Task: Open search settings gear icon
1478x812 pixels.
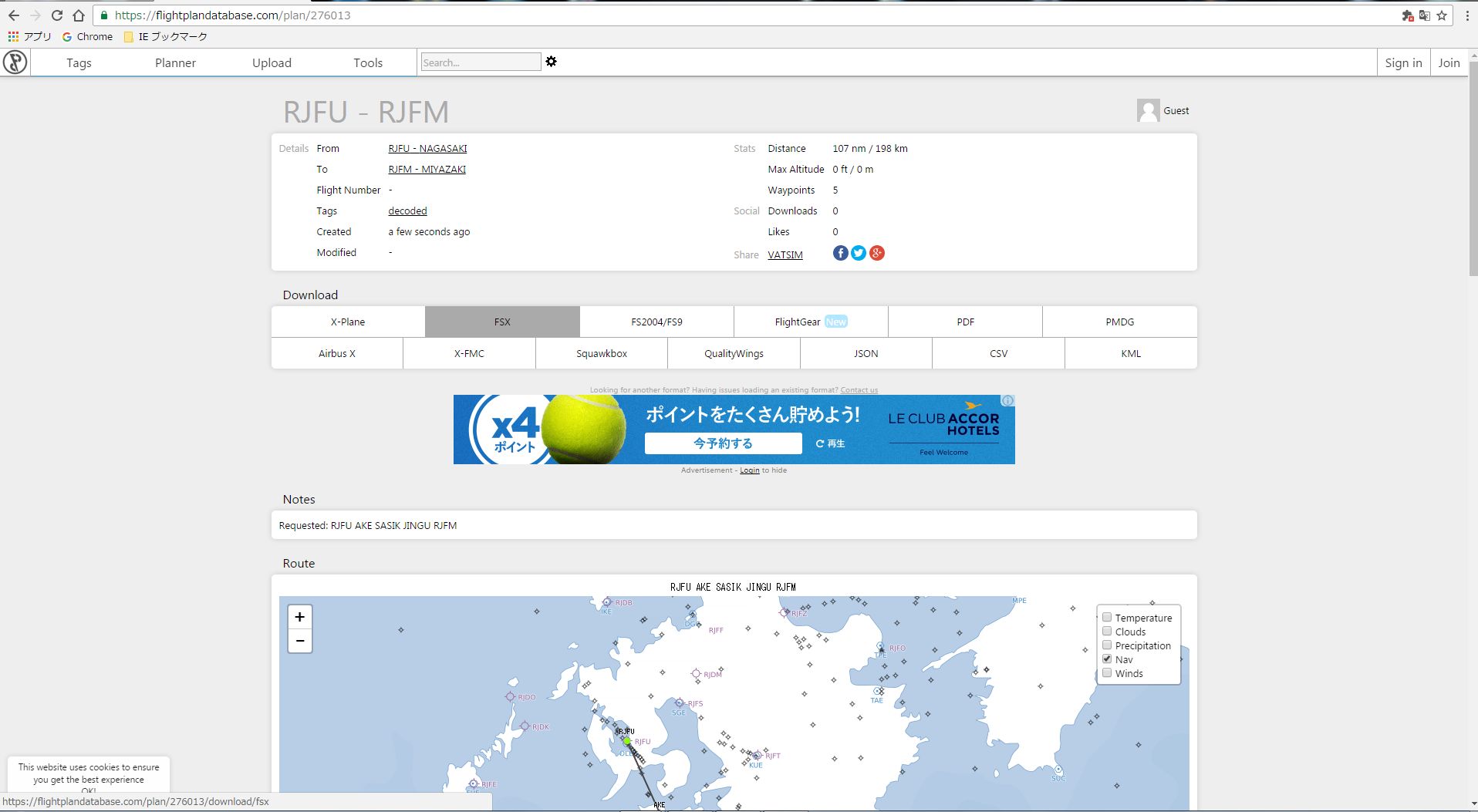Action: click(552, 62)
